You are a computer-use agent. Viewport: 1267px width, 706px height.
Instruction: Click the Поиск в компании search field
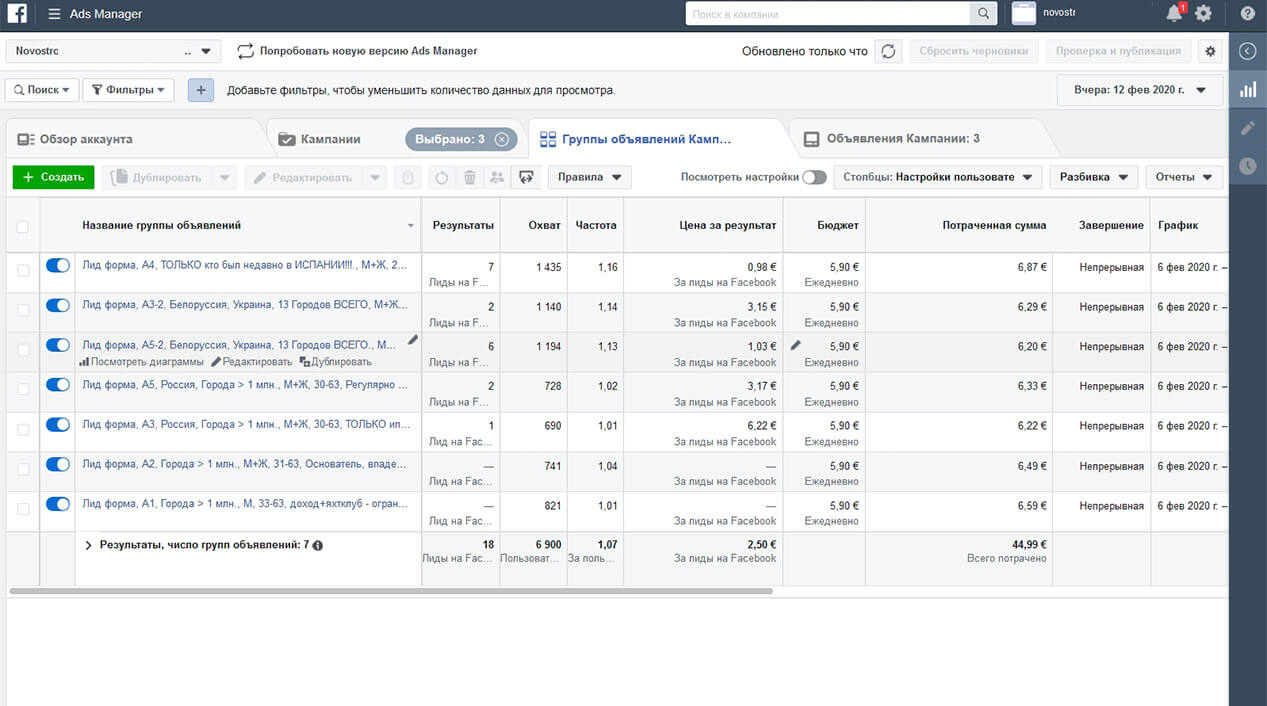828,14
